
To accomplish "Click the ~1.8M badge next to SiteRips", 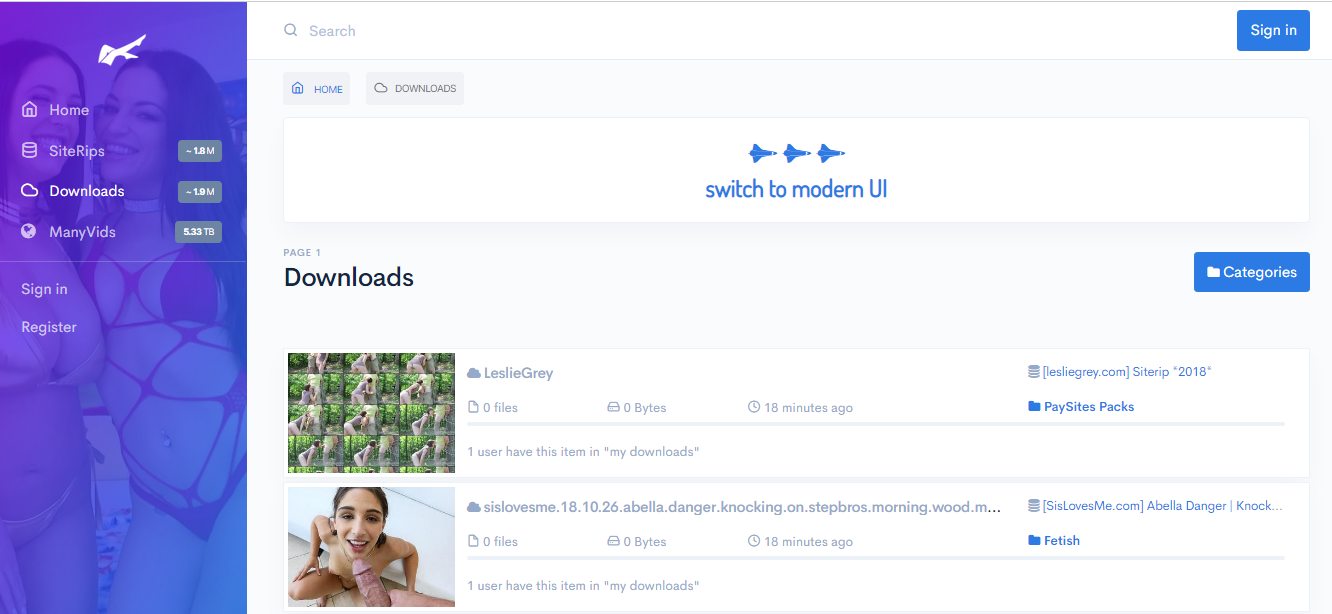I will 200,151.
